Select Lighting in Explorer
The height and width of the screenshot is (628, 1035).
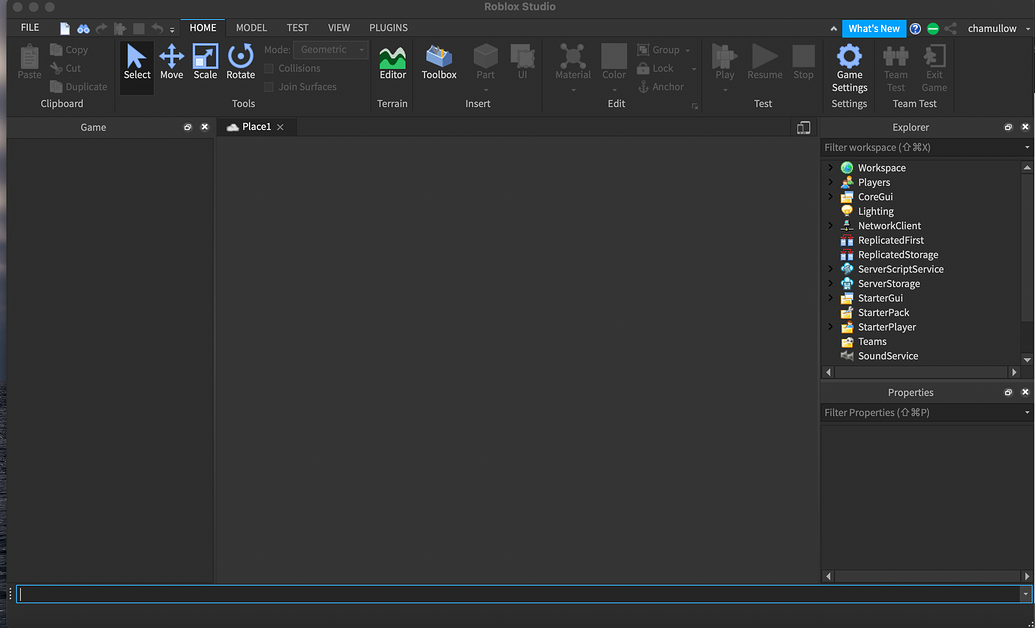[x=875, y=211]
